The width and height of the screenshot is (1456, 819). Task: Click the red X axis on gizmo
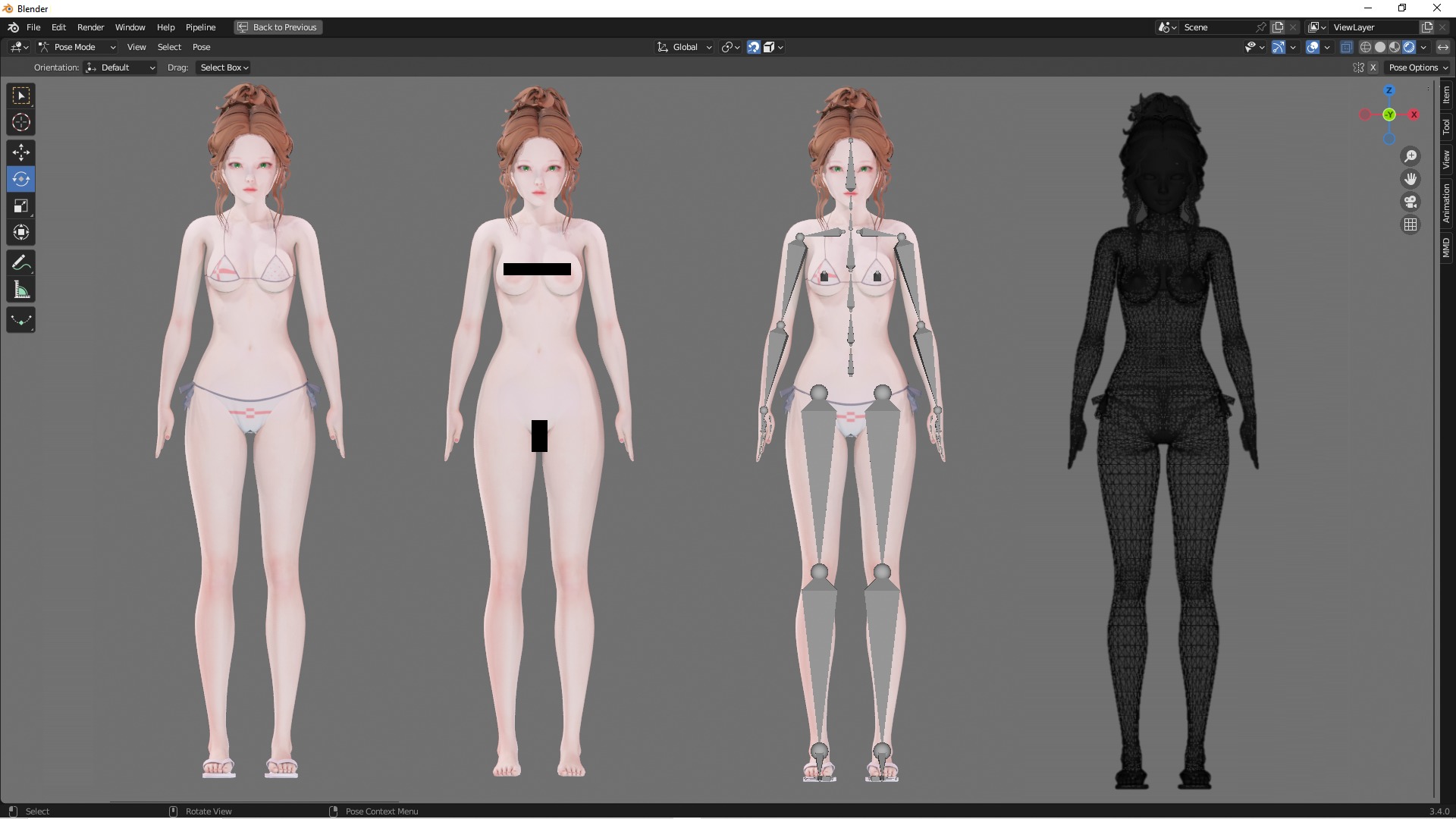pos(1414,115)
